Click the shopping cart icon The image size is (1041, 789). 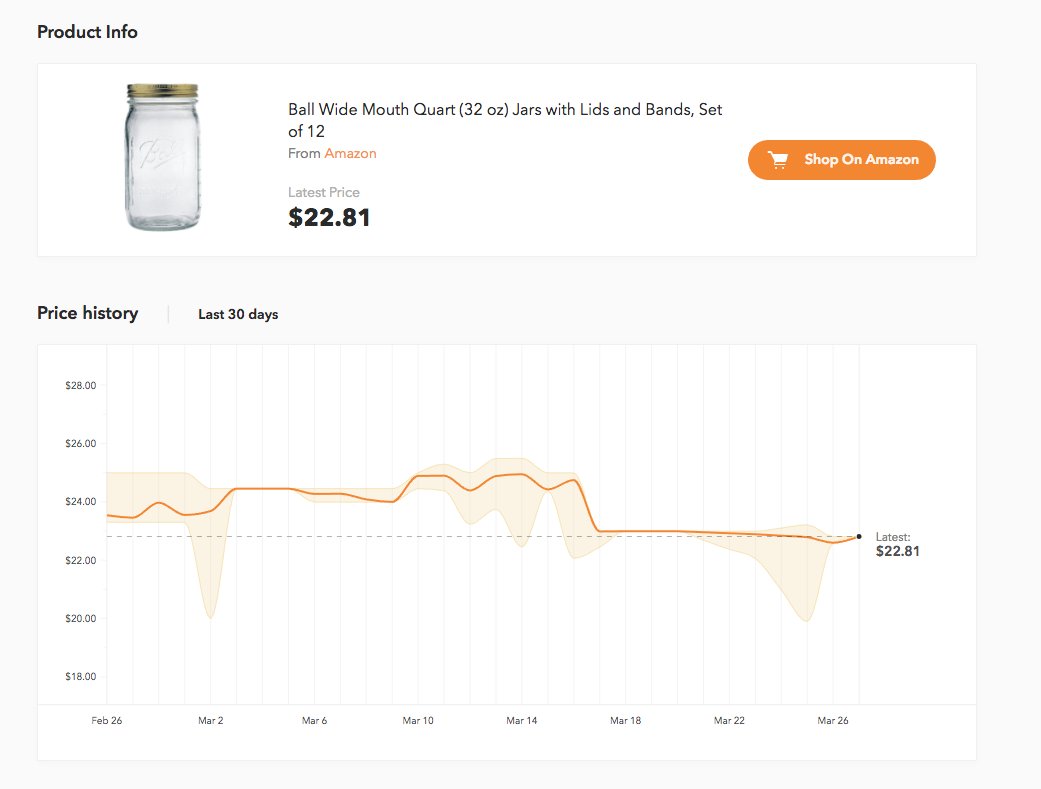point(778,159)
